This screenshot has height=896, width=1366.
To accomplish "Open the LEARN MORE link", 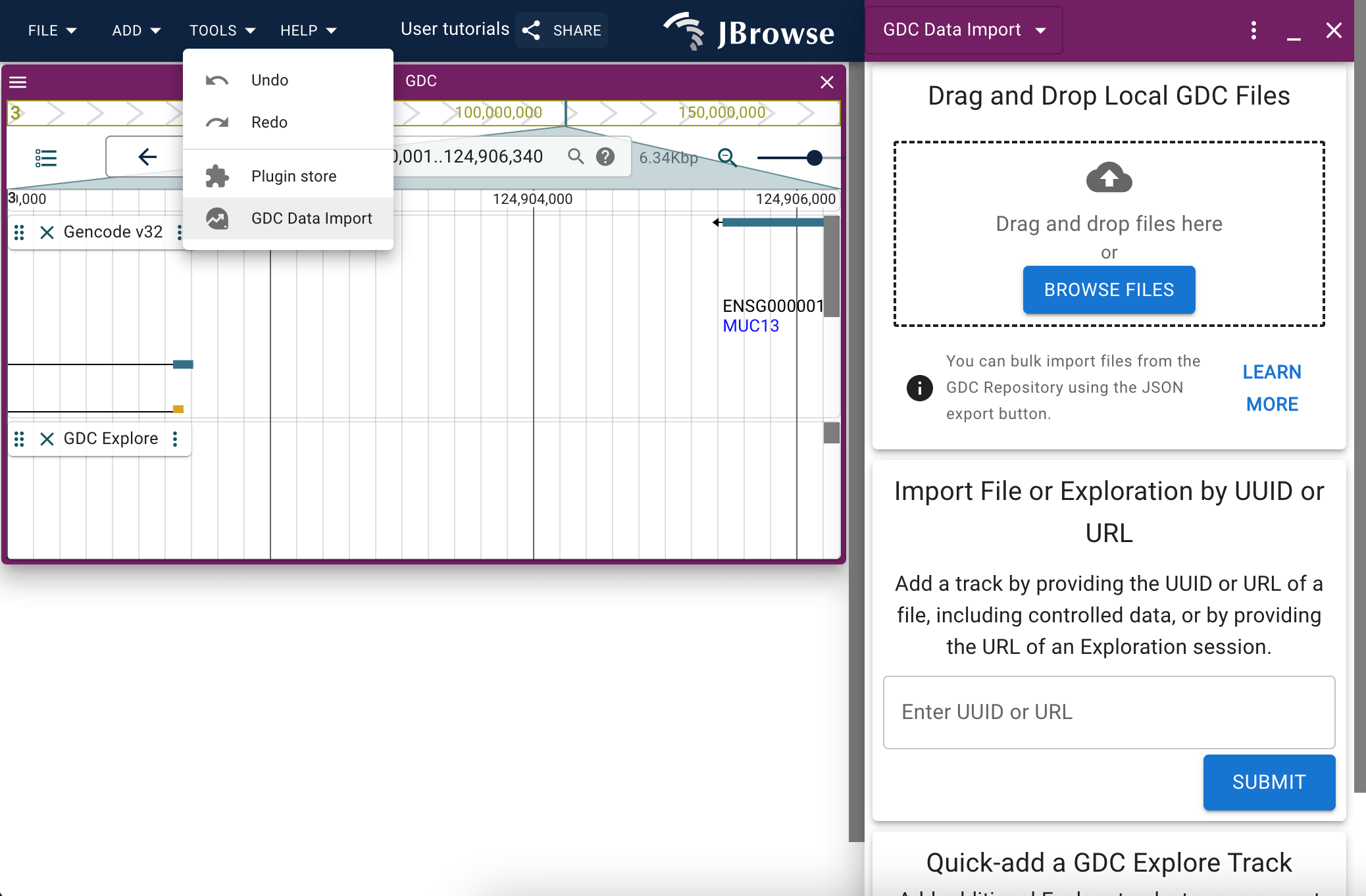I will click(1272, 387).
